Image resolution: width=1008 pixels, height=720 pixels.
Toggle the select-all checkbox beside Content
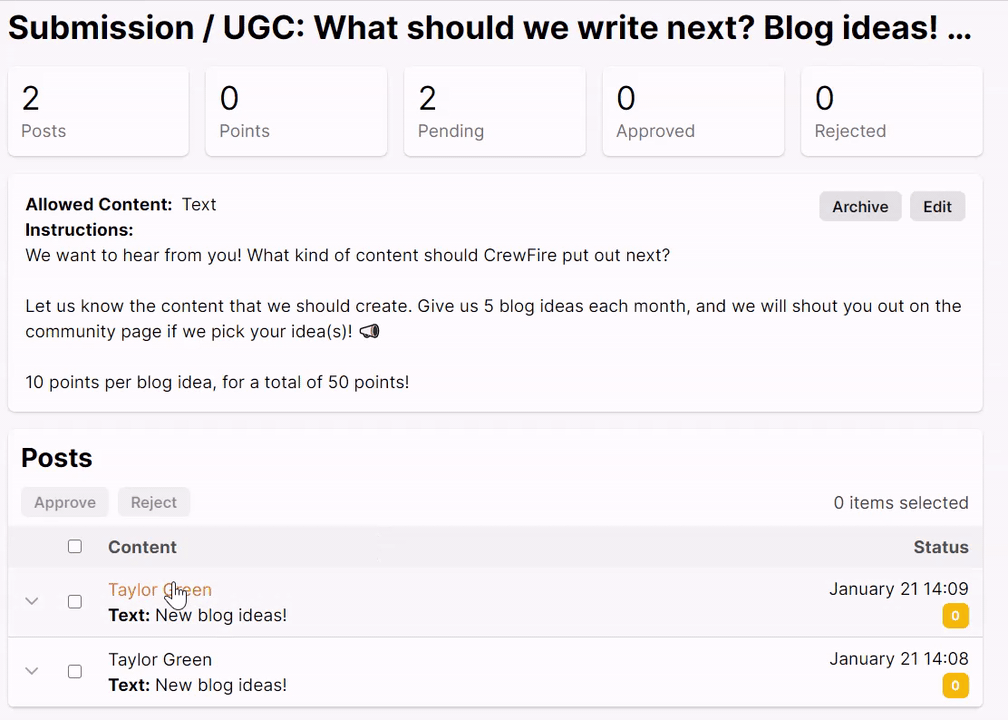coord(75,546)
